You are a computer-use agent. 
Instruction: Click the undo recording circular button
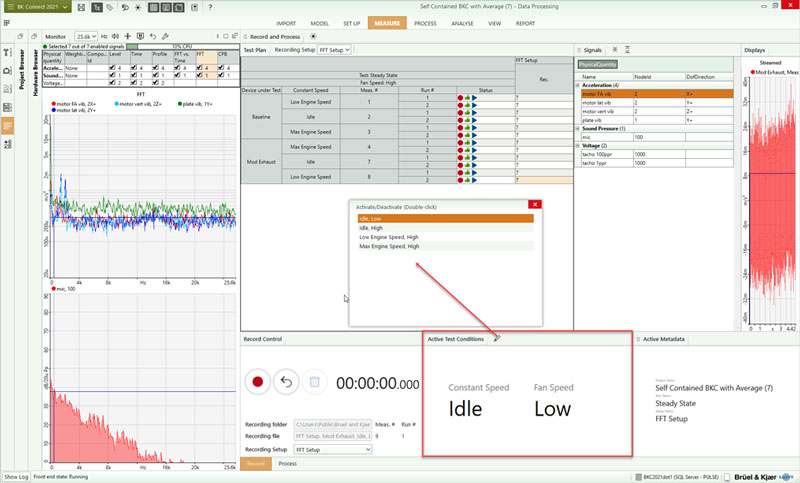(x=286, y=382)
